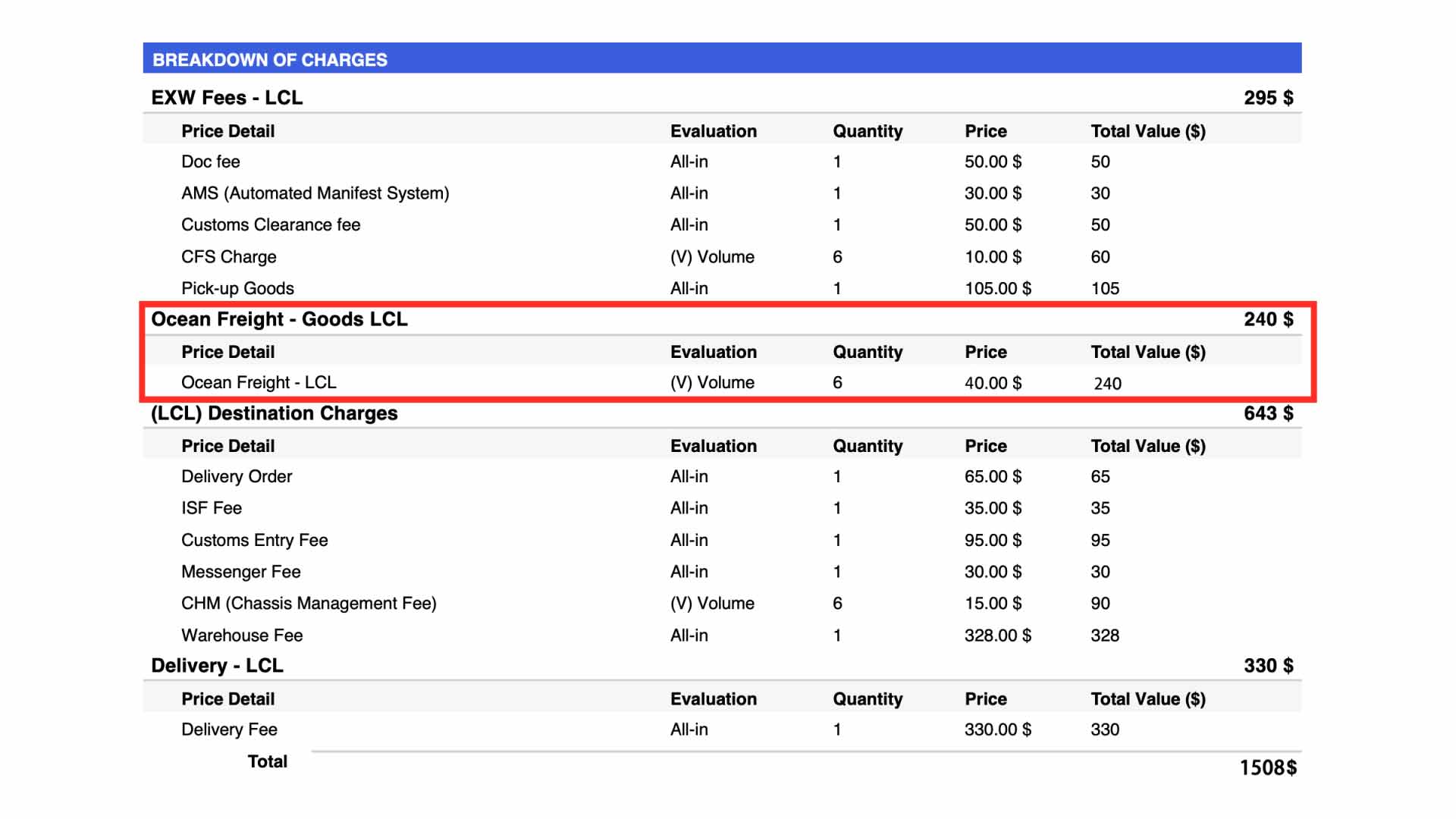This screenshot has width=1456, height=819.
Task: Select the 643 $ destination charges subtotal
Action: pos(1268,413)
